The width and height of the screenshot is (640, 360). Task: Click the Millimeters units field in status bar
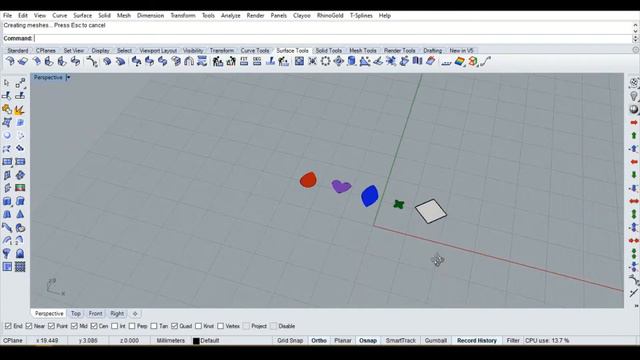pyautogui.click(x=171, y=340)
